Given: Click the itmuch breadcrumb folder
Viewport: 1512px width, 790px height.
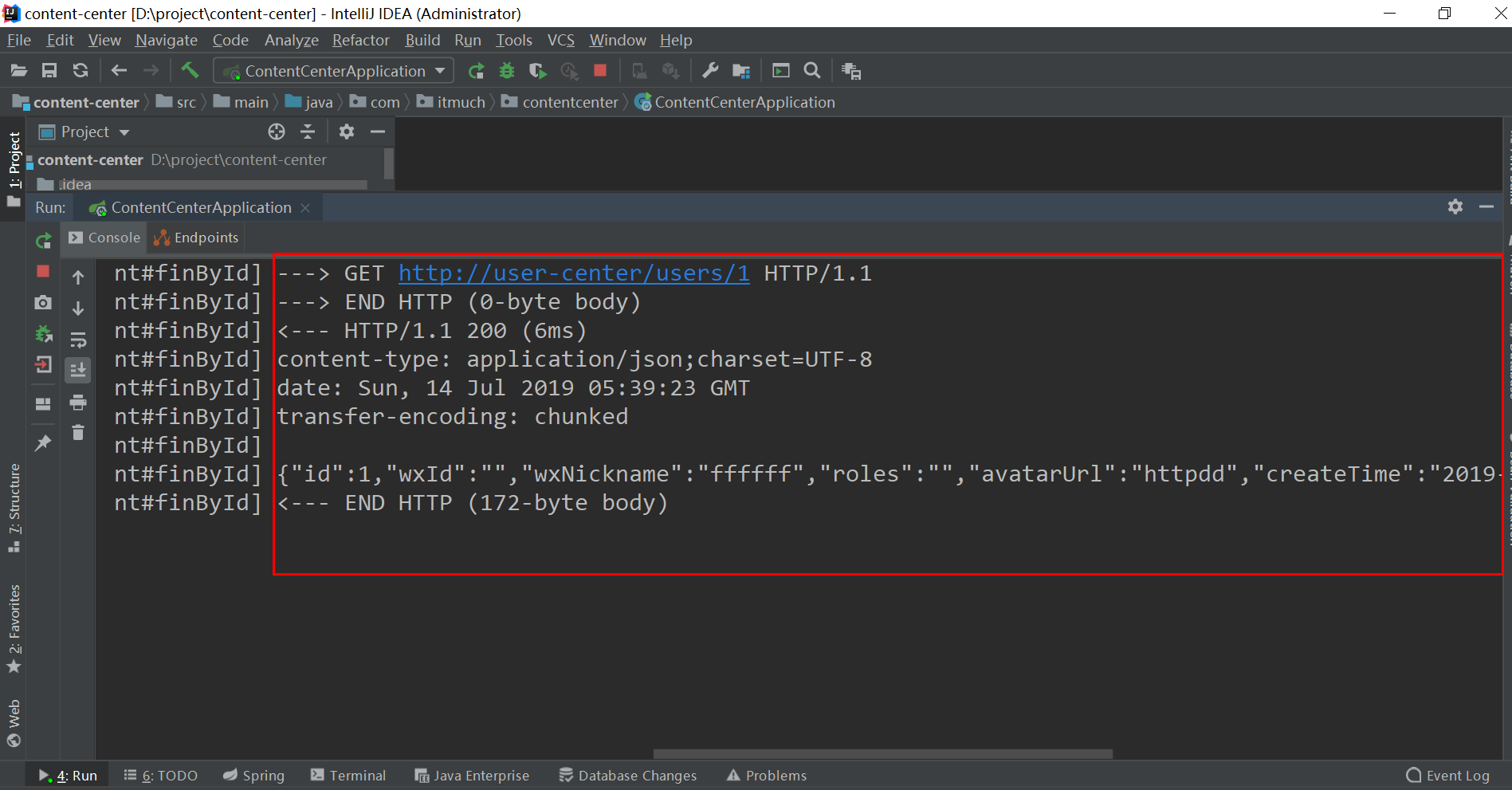Looking at the screenshot, I should 451,102.
